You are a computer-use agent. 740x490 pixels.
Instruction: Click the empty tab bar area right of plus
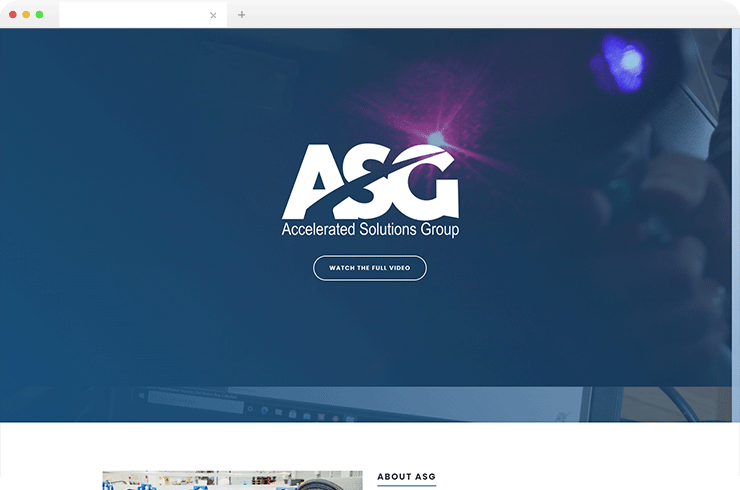(x=480, y=15)
